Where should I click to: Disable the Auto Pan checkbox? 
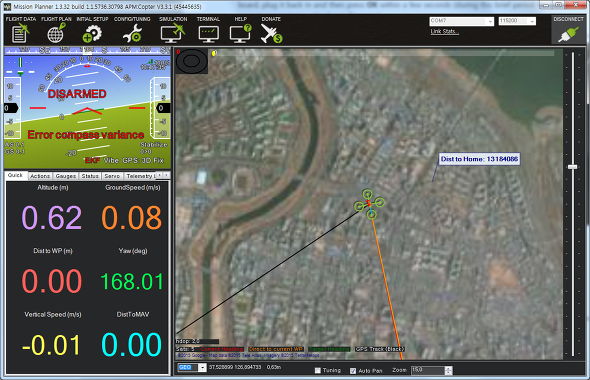353,371
